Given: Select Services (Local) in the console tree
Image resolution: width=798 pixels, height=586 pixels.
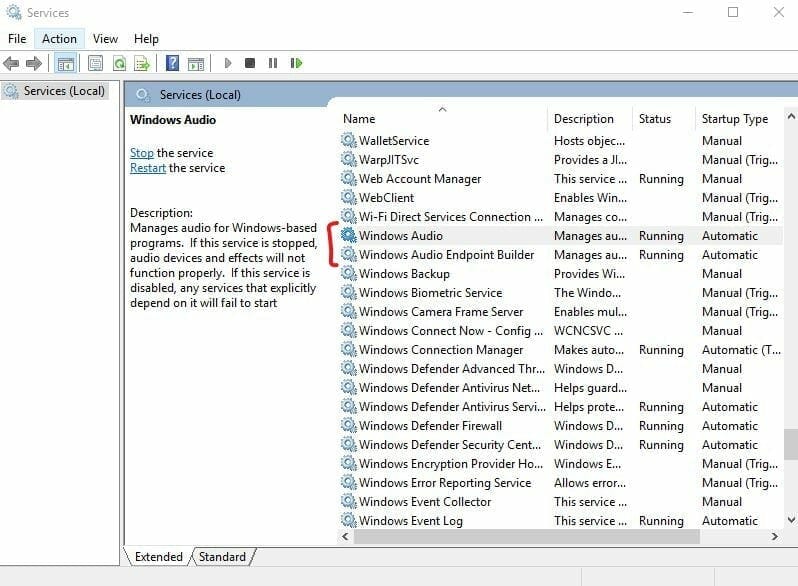Looking at the screenshot, I should (x=63, y=91).
